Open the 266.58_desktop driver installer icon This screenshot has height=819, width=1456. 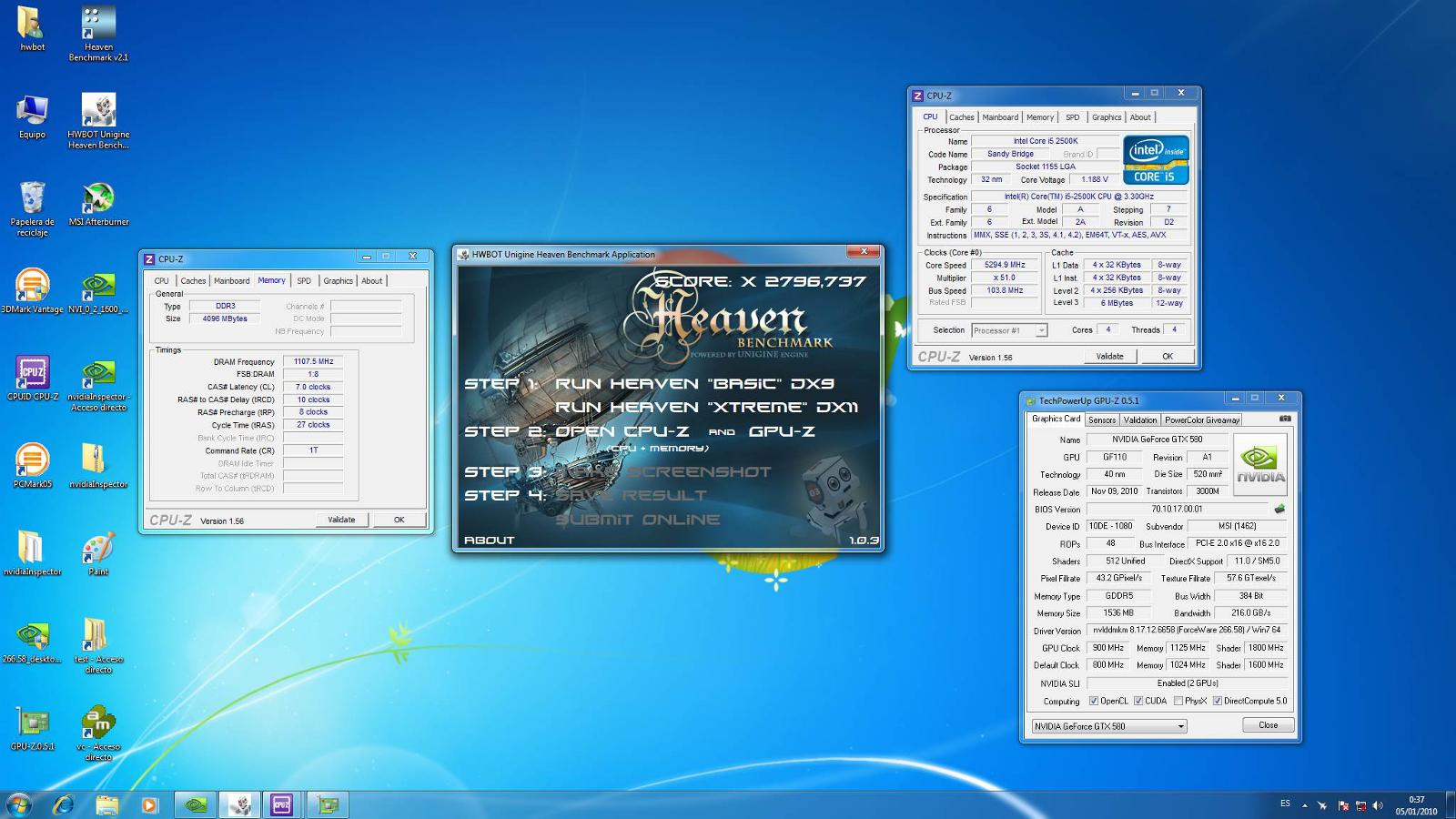32,641
